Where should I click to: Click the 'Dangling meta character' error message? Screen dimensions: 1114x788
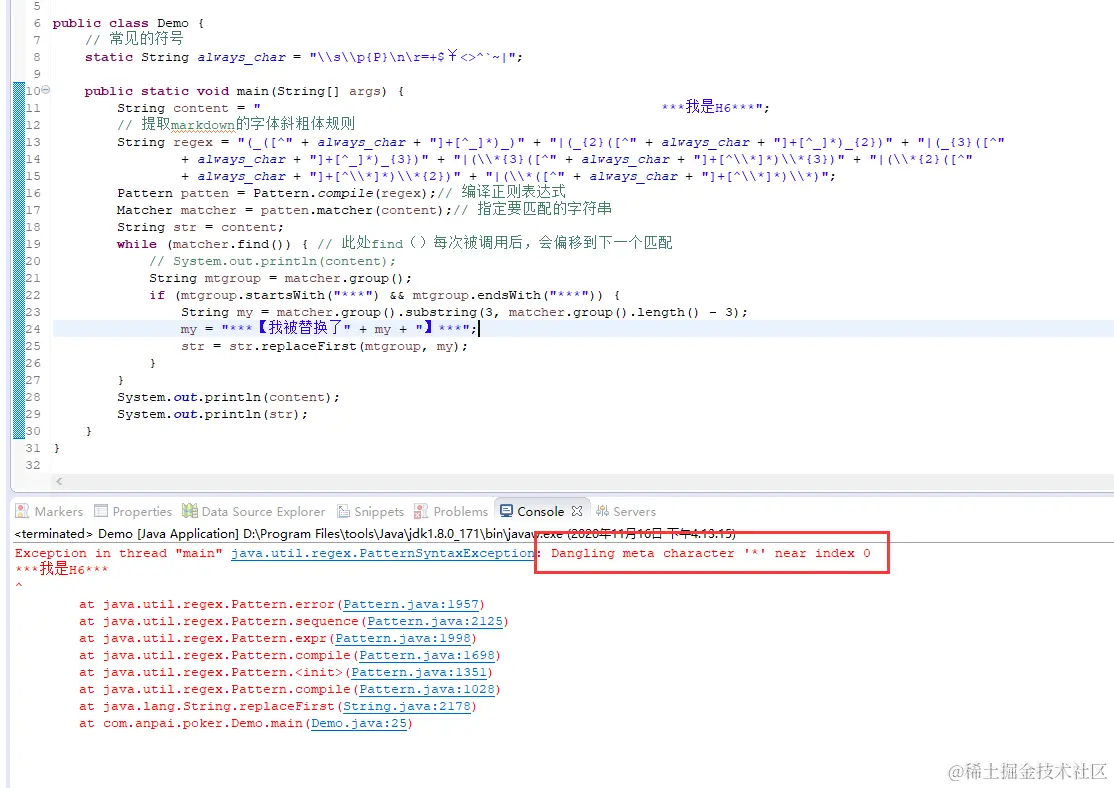point(710,553)
